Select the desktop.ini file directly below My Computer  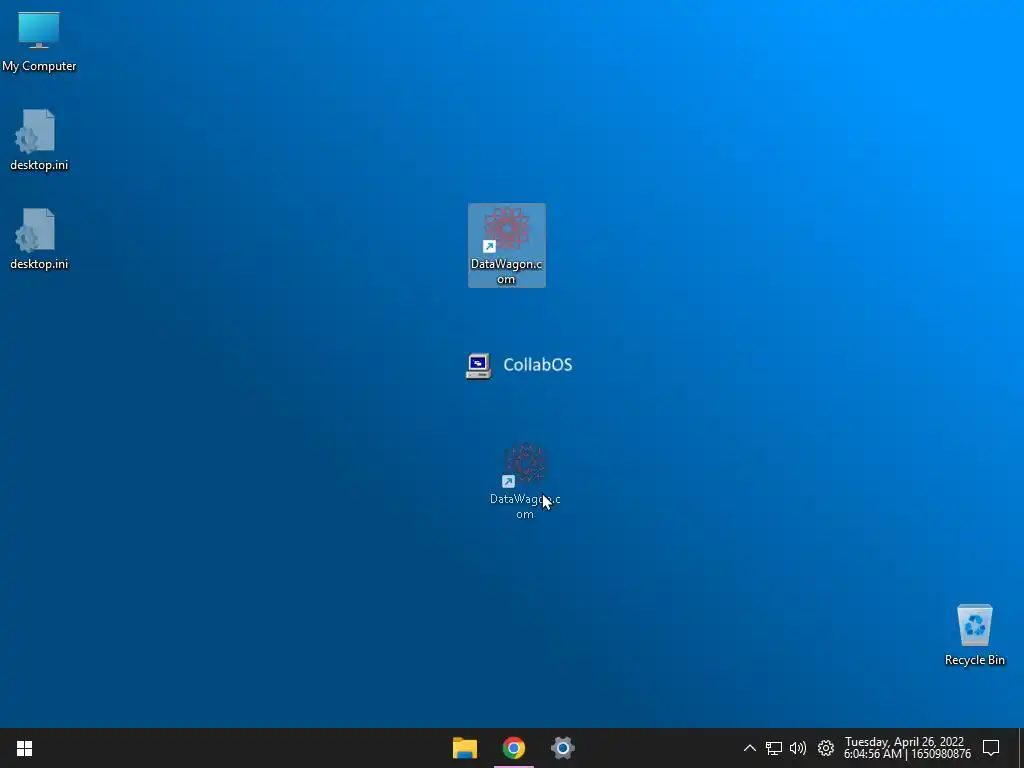[39, 140]
